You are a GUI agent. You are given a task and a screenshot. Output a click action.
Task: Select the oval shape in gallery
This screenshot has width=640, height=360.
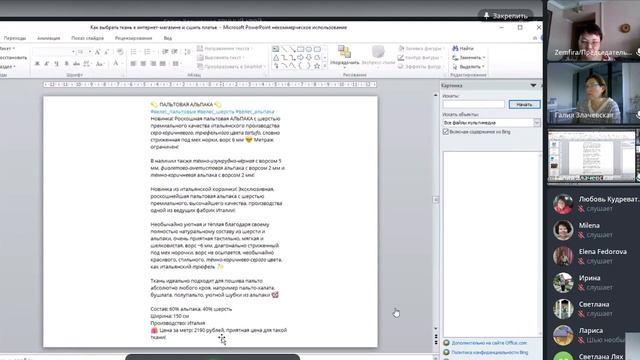[x=309, y=49]
